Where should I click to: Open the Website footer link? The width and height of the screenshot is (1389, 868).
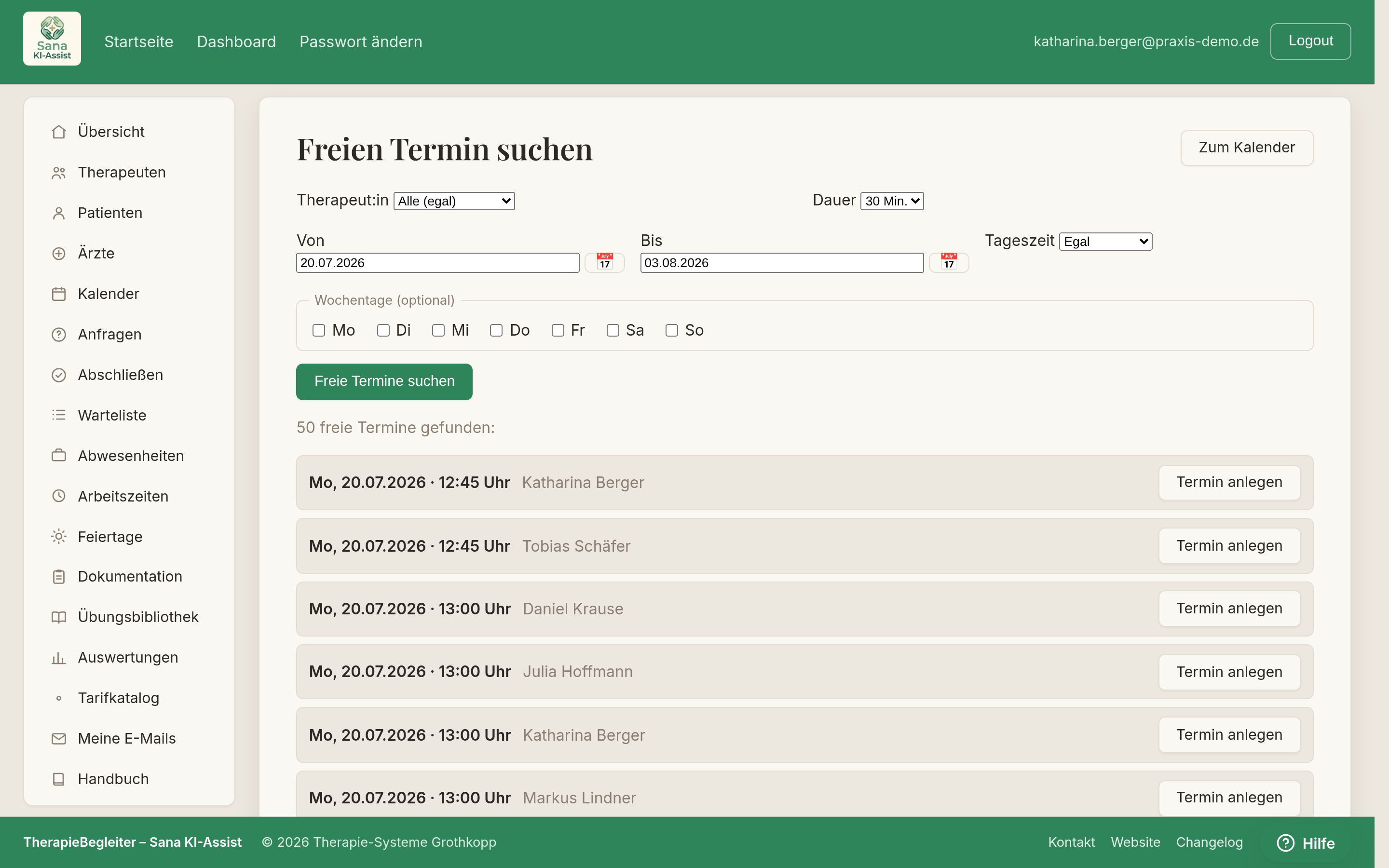(1135, 842)
